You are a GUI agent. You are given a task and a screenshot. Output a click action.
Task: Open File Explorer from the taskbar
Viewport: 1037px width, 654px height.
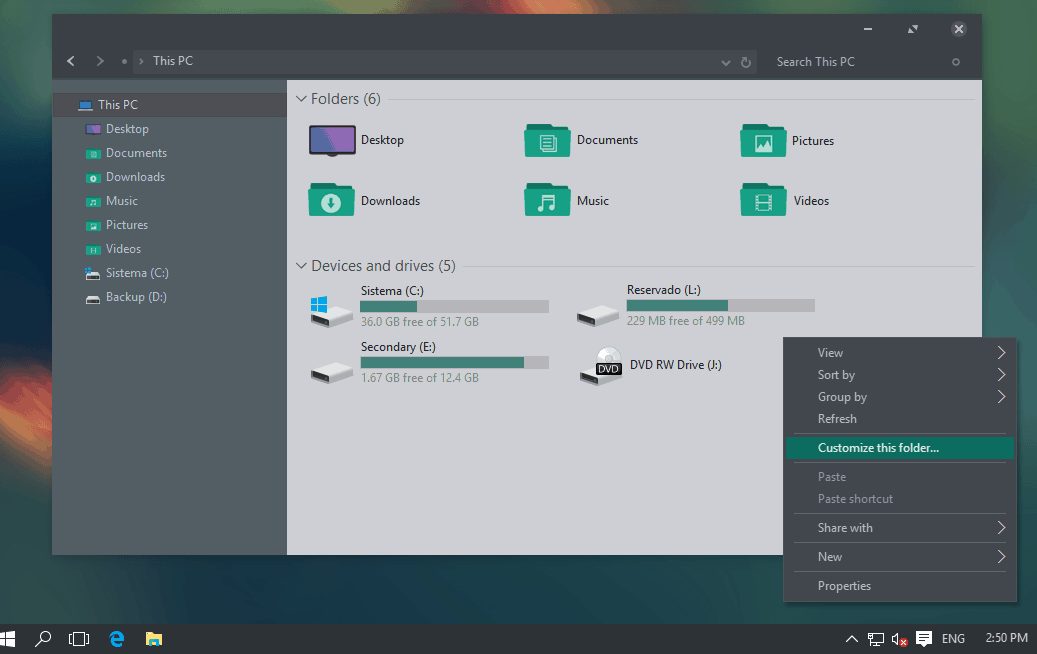click(153, 639)
